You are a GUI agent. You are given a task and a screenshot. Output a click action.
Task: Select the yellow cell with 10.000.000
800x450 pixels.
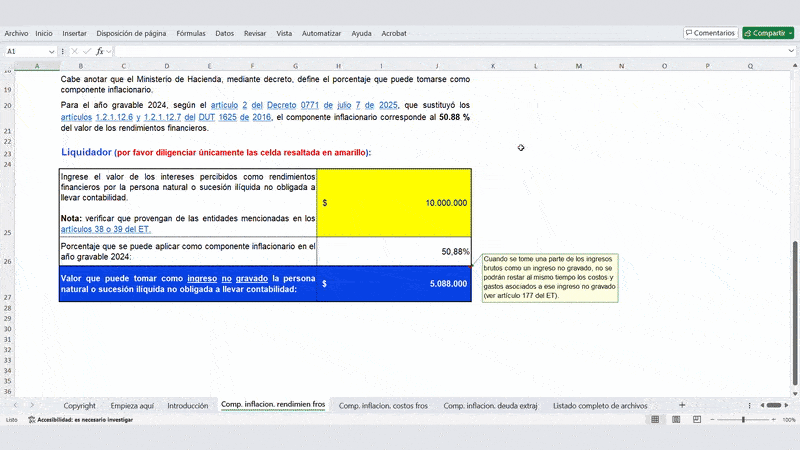point(393,202)
